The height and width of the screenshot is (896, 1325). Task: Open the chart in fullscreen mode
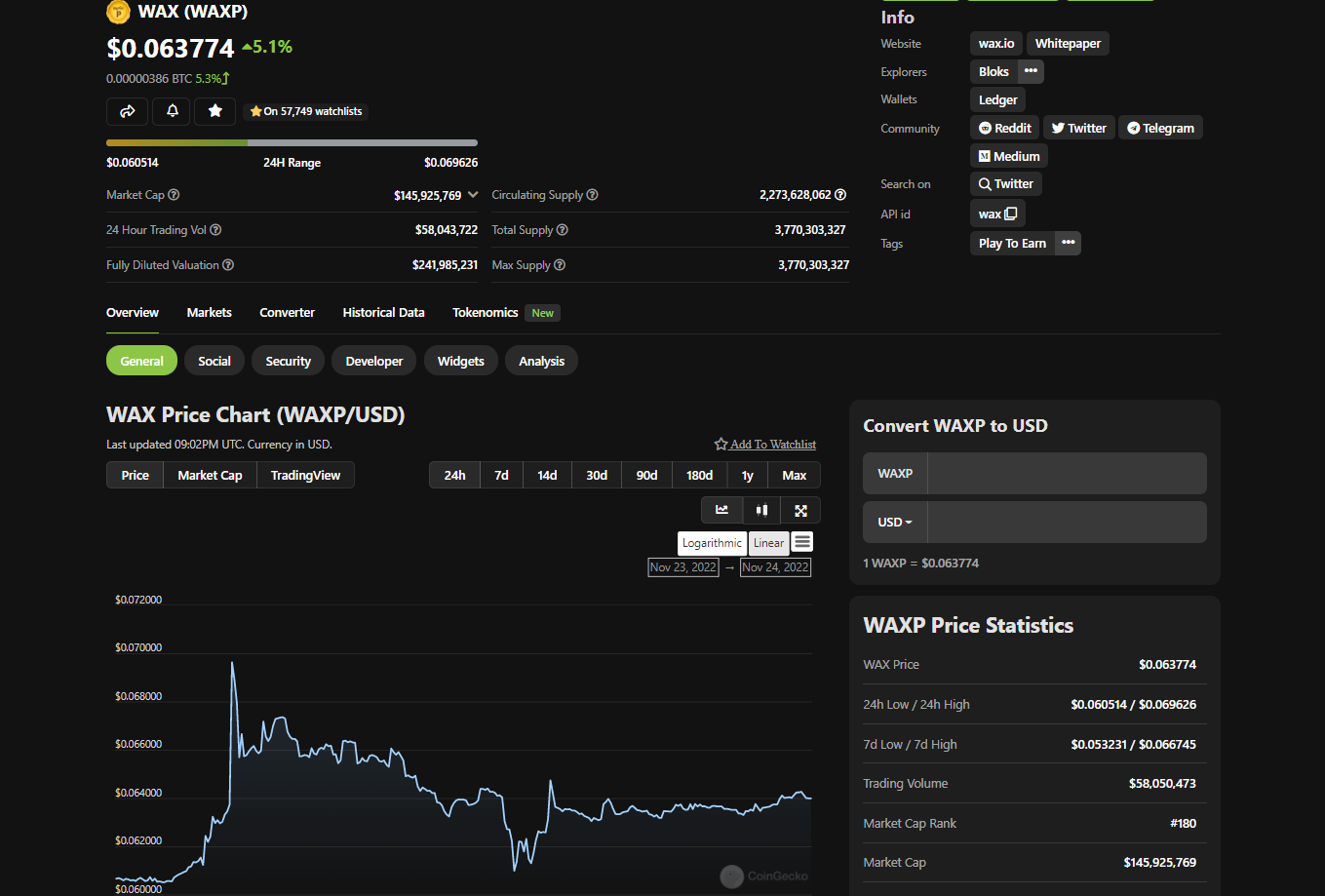point(800,510)
